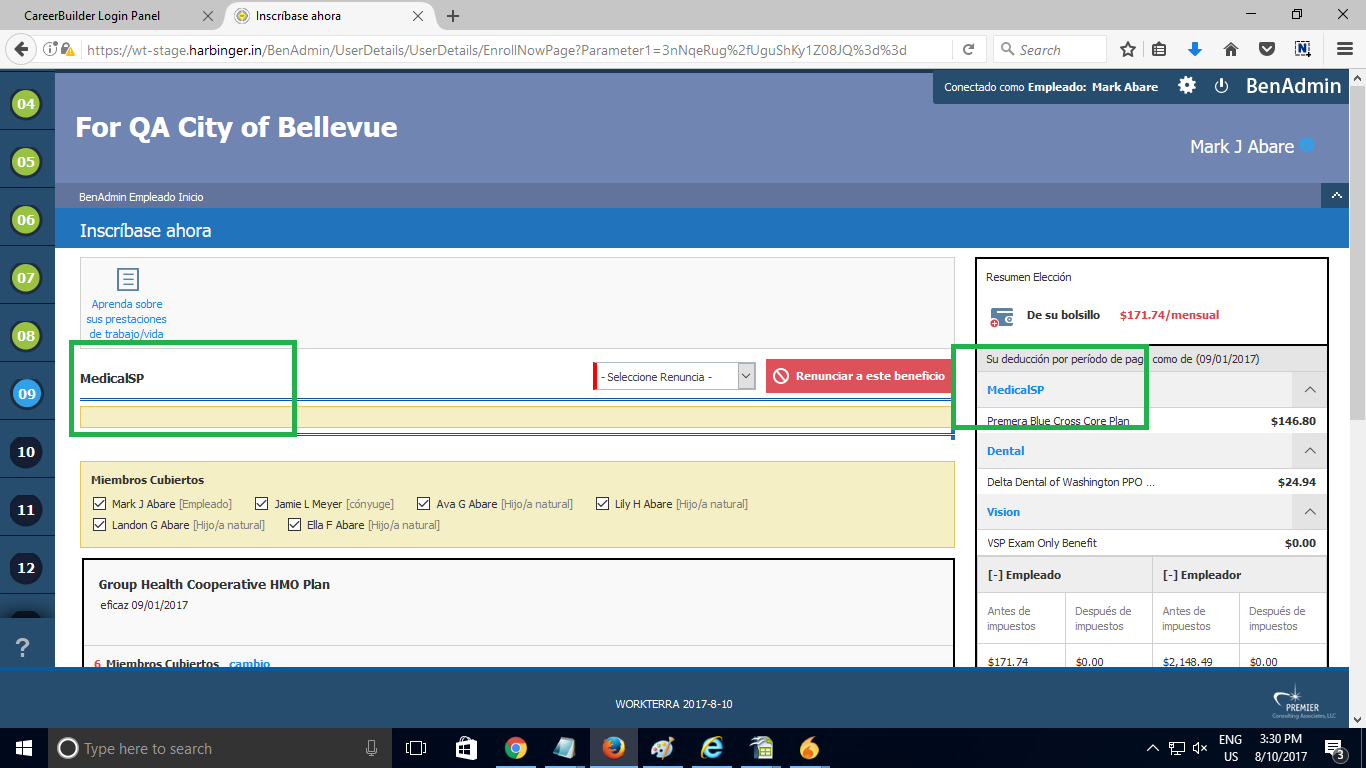Click the $171.74/mensual amount
Image resolution: width=1366 pixels, height=768 pixels.
1169,315
